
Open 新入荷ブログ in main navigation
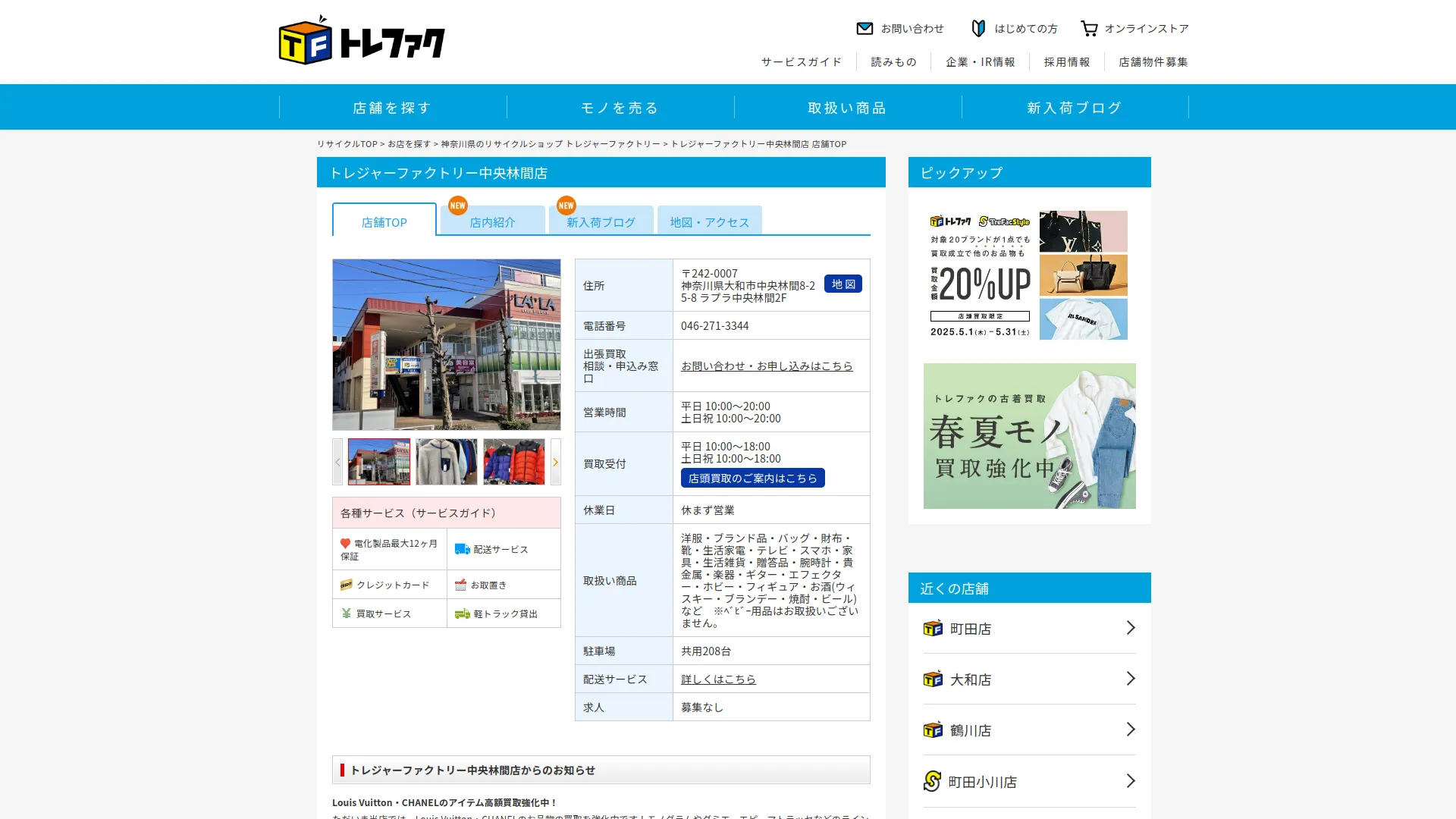(x=1075, y=108)
